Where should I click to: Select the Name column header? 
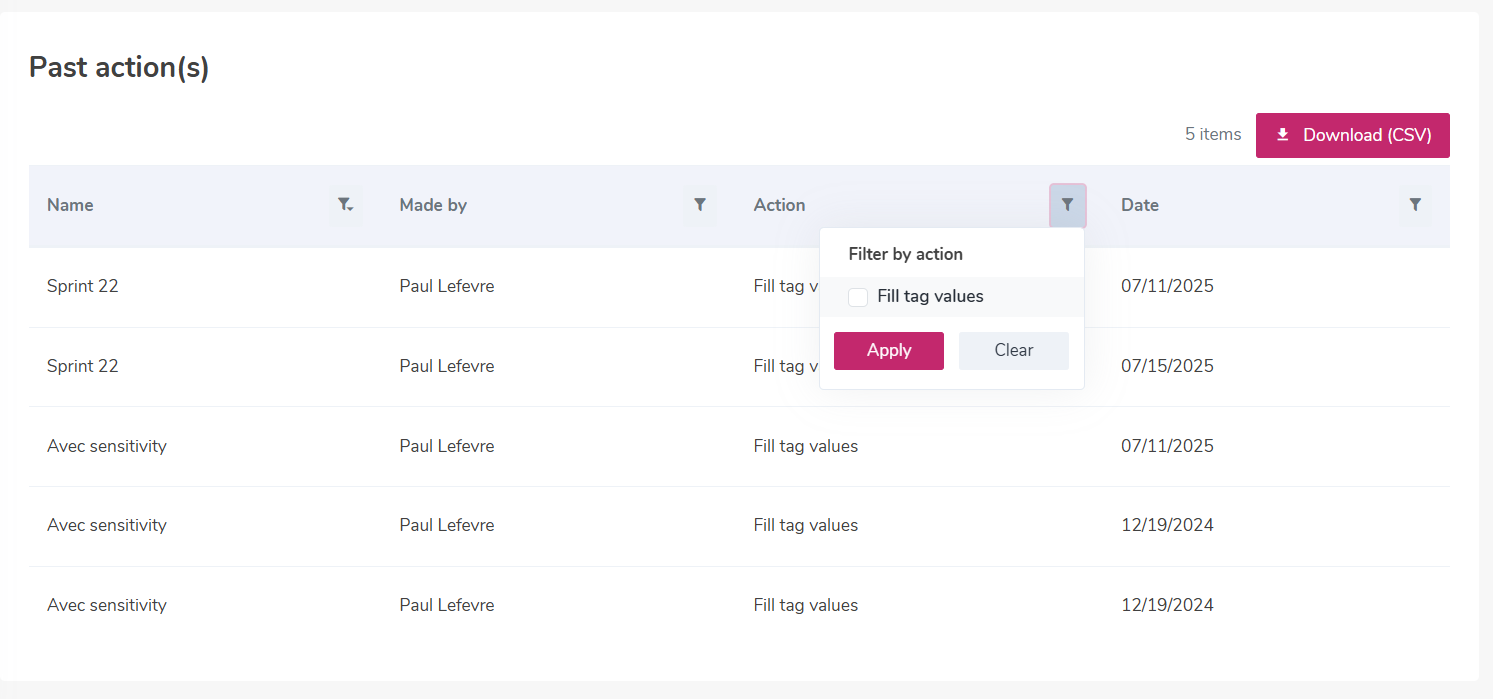pyautogui.click(x=70, y=205)
